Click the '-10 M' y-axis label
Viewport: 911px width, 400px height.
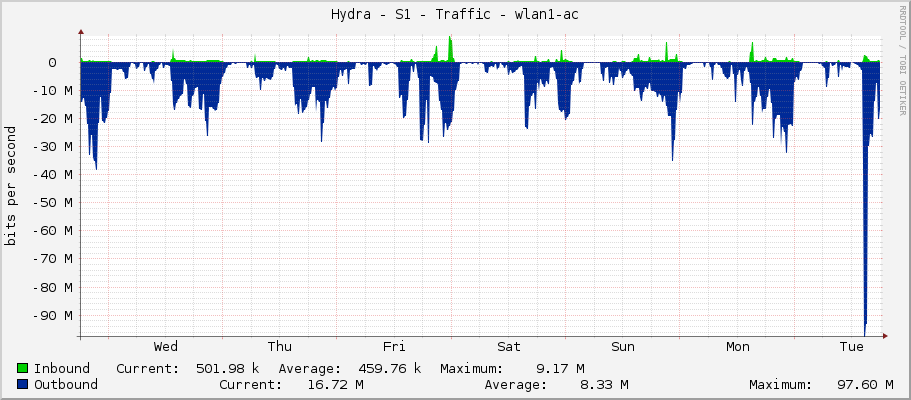click(x=52, y=91)
